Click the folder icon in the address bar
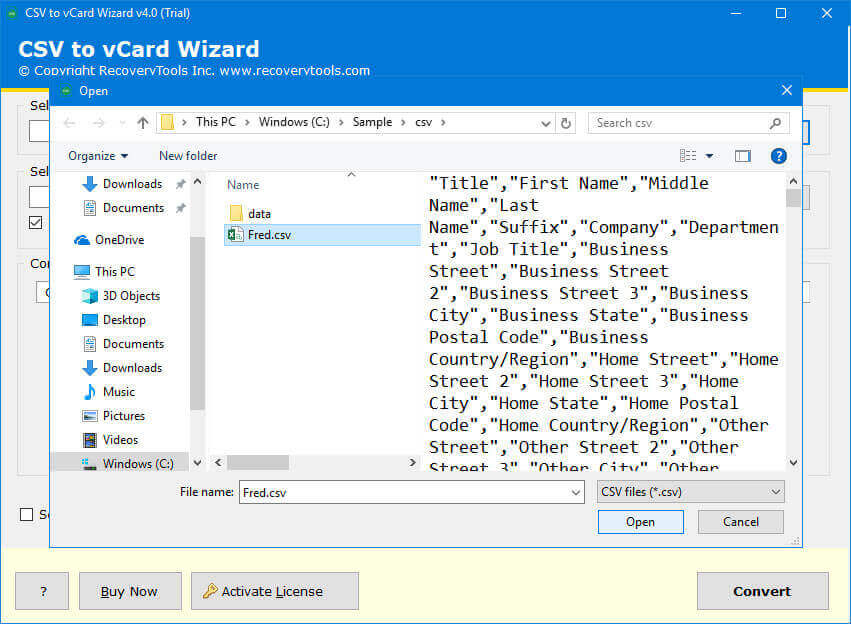The width and height of the screenshot is (851, 624). 168,123
